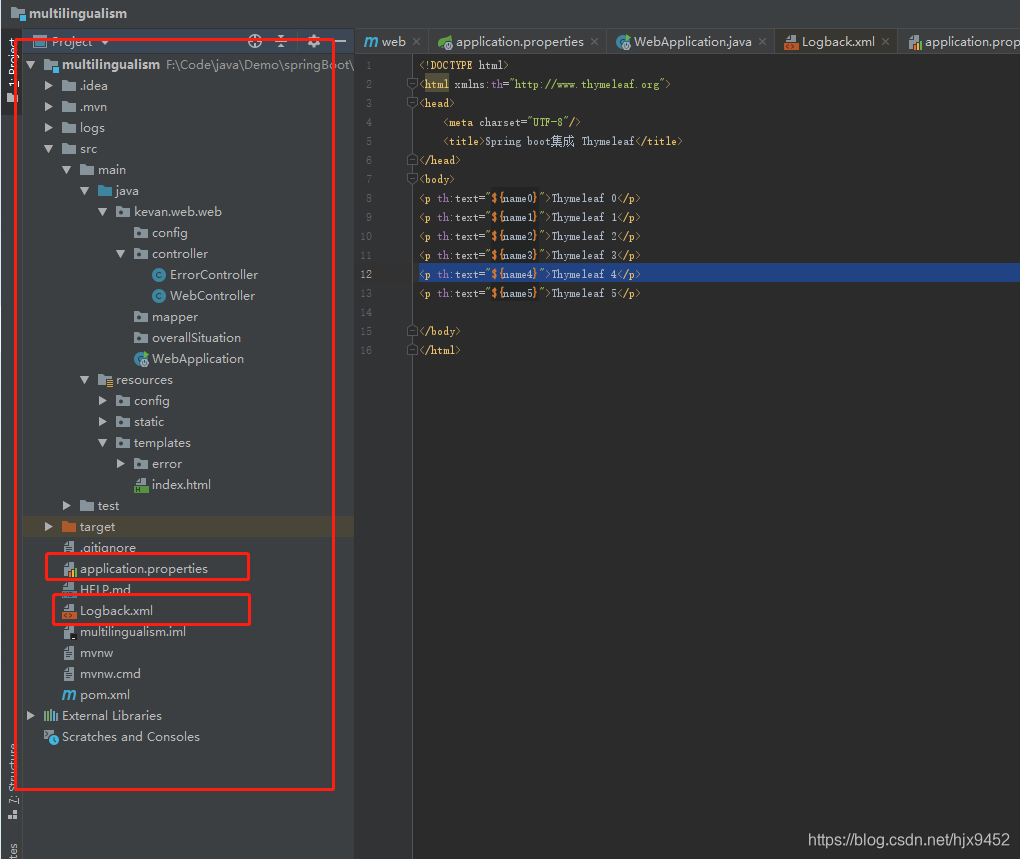Click the fold end marker at line 15

click(x=412, y=331)
